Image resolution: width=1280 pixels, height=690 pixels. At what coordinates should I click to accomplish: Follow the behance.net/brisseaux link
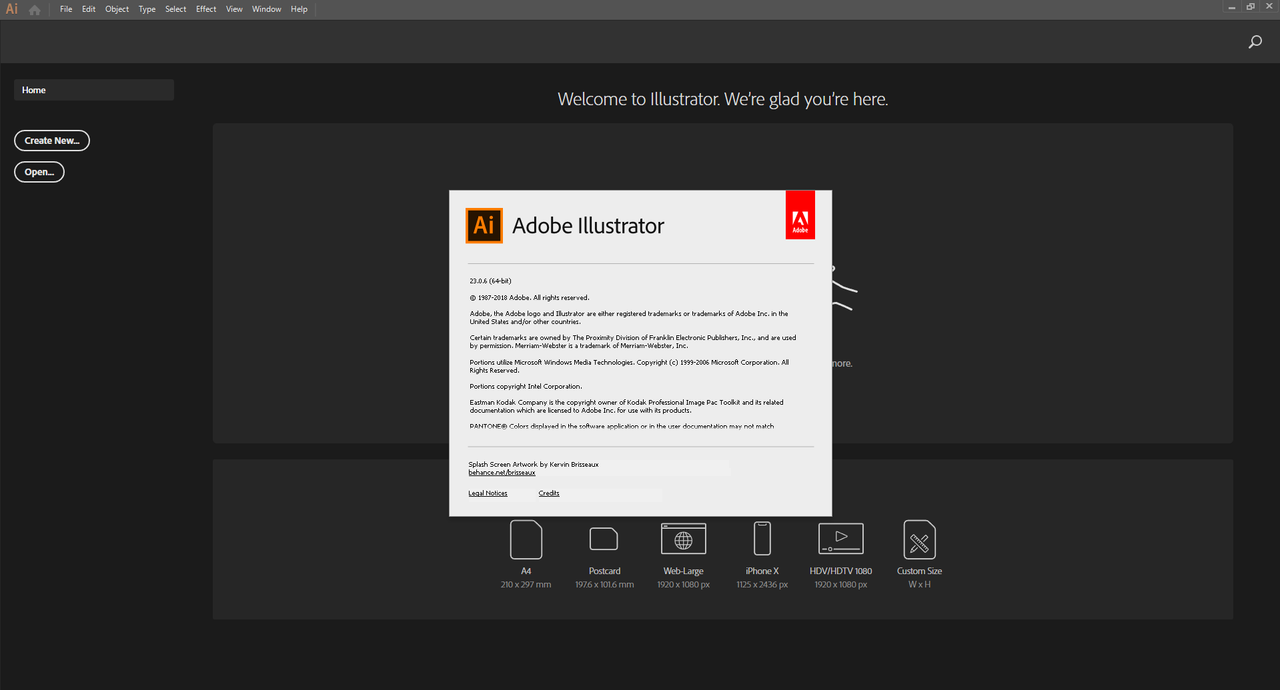click(x=502, y=473)
